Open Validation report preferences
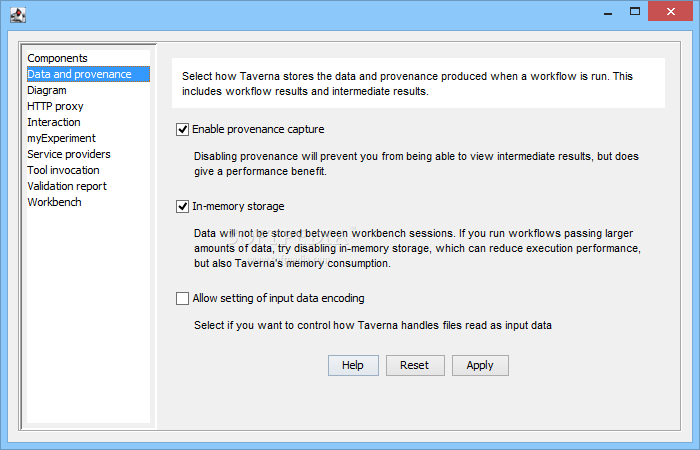Image resolution: width=700 pixels, height=450 pixels. pyautogui.click(x=88, y=186)
